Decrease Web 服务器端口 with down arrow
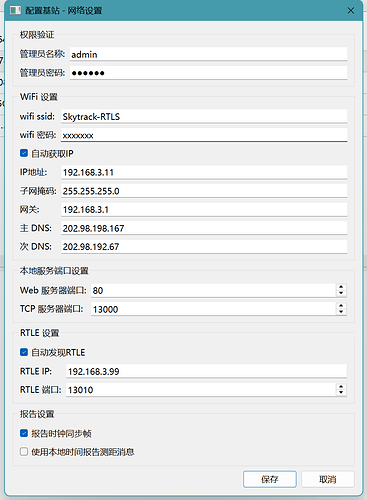The width and height of the screenshot is (367, 500). [x=341, y=294]
